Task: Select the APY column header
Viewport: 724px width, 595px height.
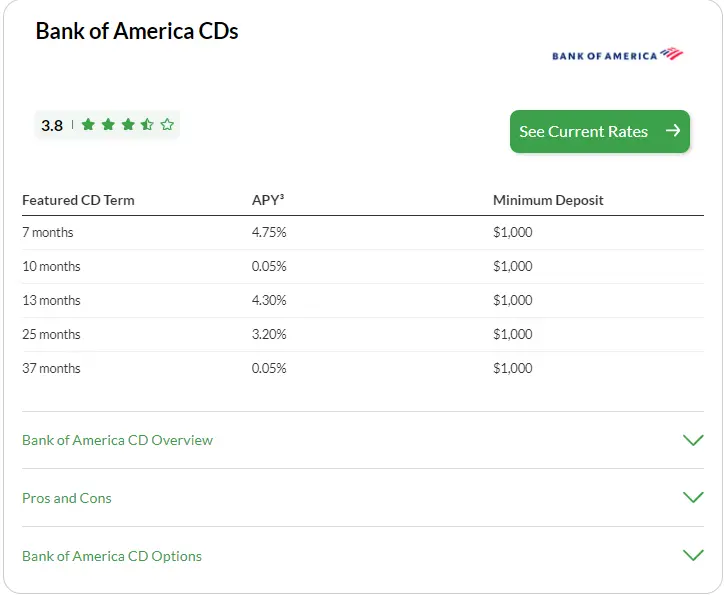Action: (268, 200)
